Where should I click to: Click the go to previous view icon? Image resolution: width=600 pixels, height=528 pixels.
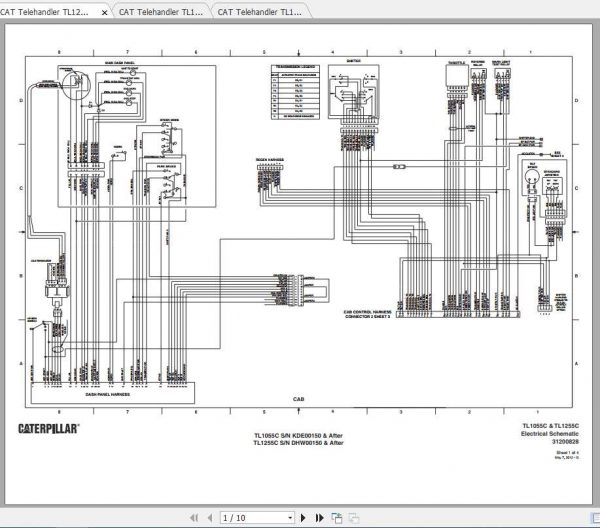337,517
